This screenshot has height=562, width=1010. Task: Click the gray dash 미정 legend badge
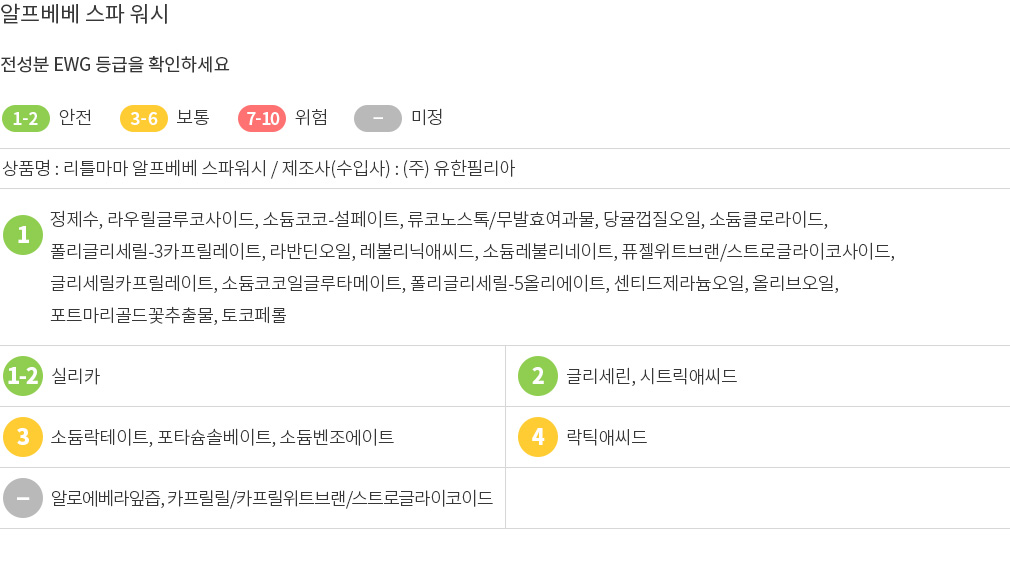tap(378, 118)
